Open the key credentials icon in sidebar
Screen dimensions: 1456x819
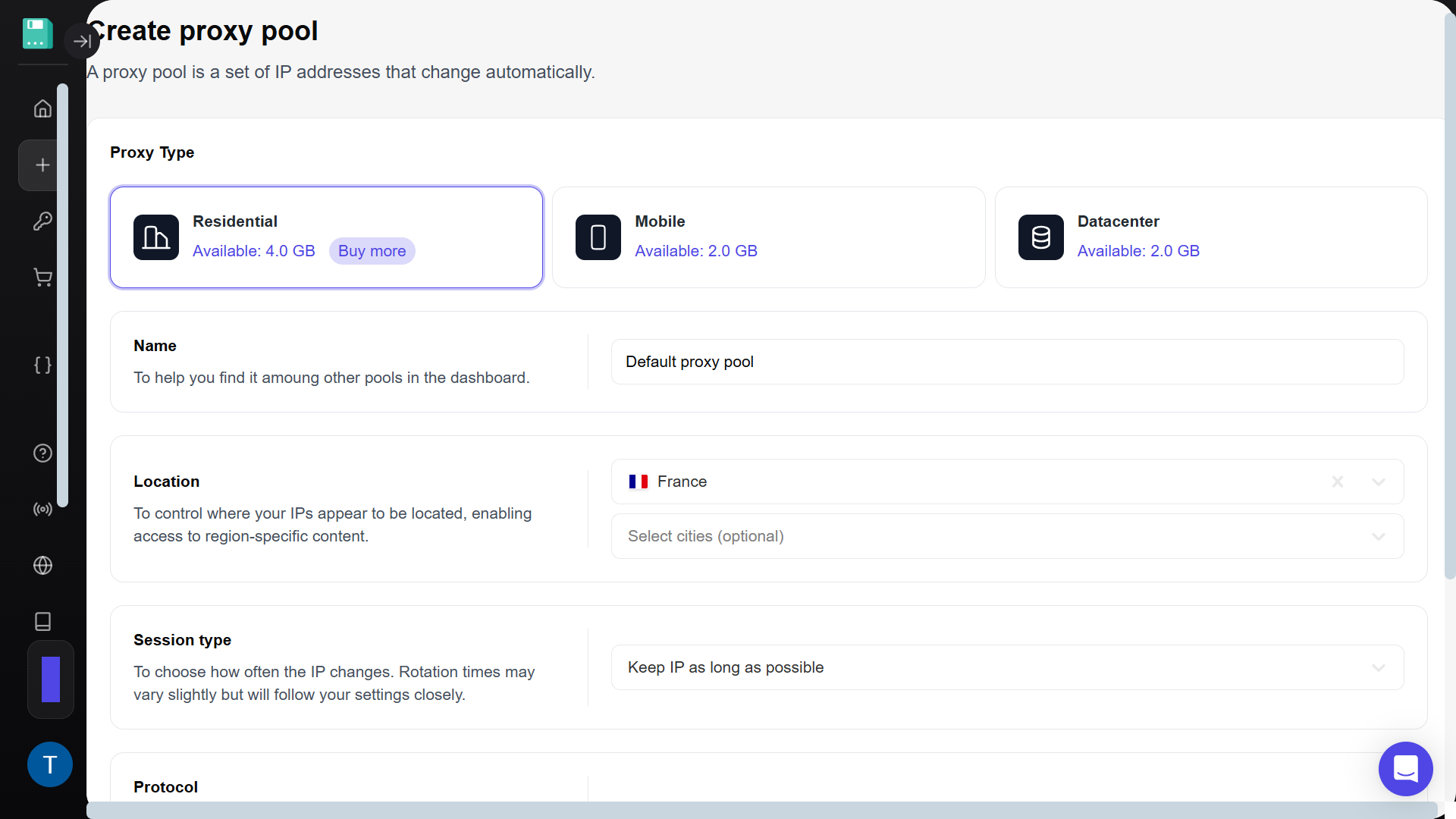[x=42, y=221]
